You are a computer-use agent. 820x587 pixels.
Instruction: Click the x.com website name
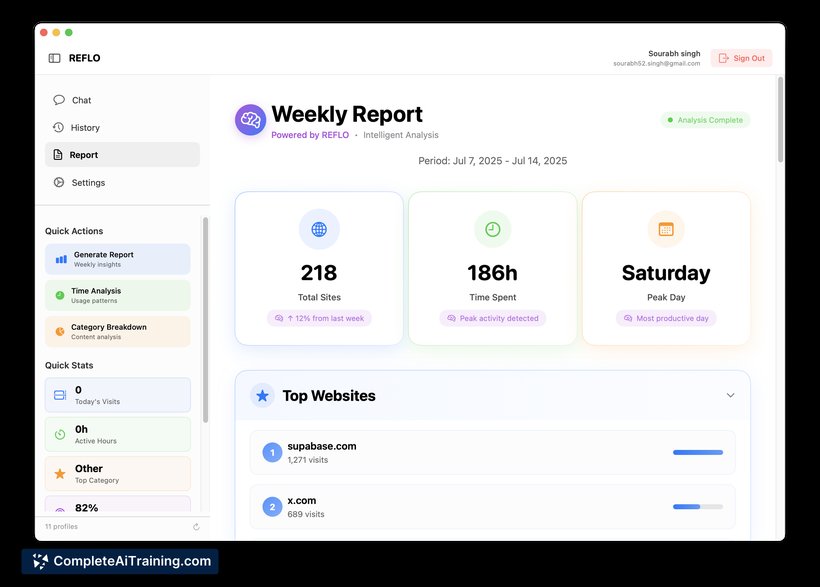[x=302, y=501]
